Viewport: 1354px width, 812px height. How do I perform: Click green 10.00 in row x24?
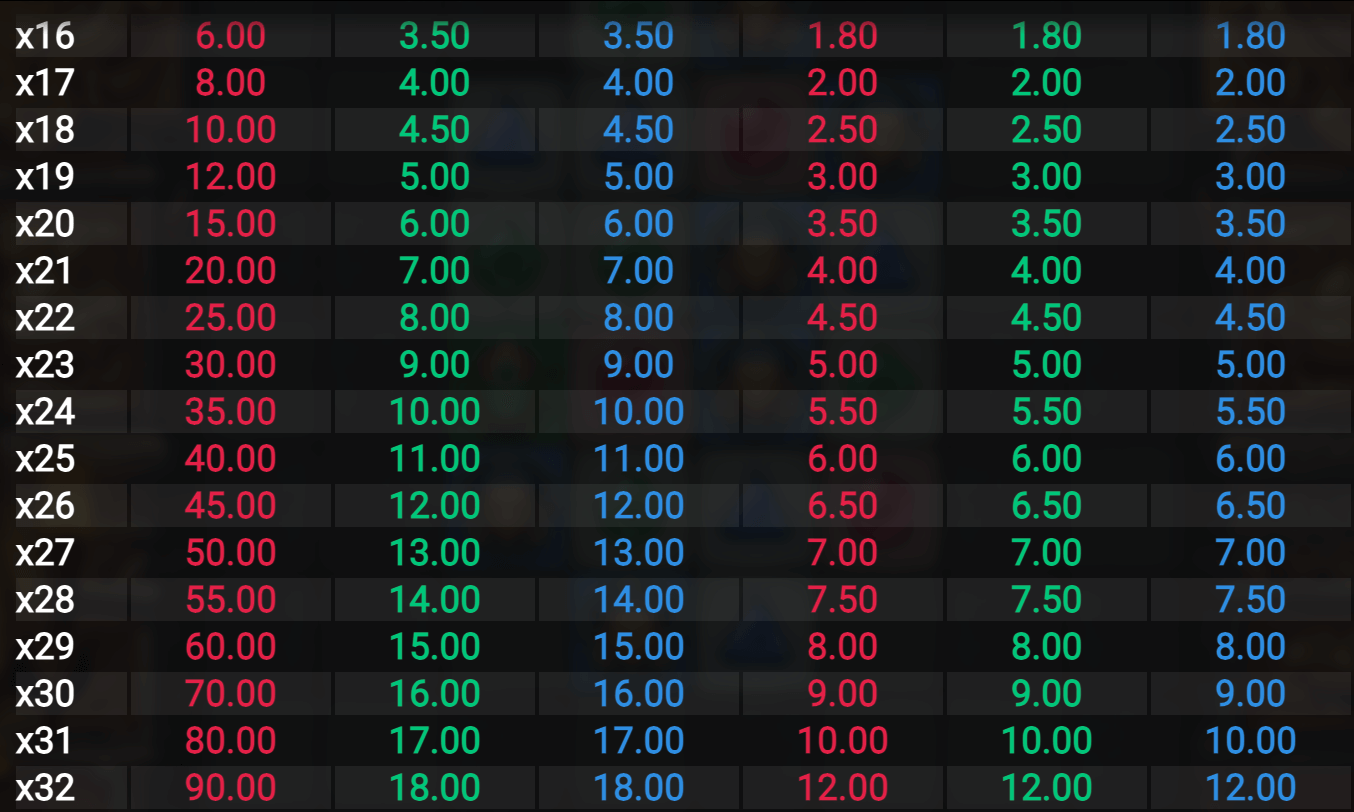click(x=435, y=412)
